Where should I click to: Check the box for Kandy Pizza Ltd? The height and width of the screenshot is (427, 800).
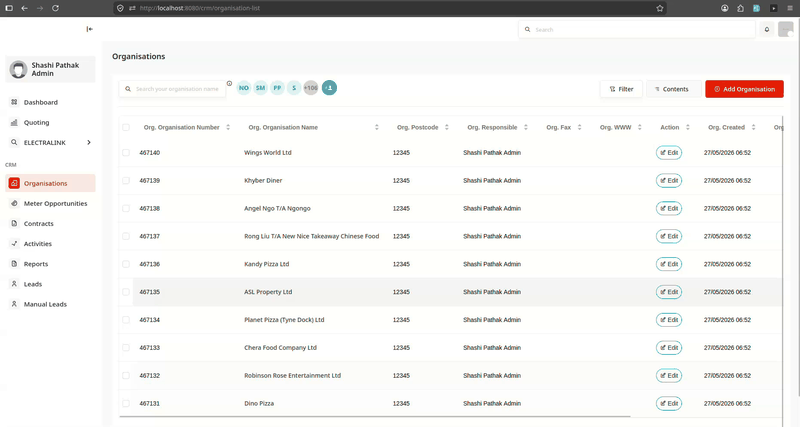[126, 264]
